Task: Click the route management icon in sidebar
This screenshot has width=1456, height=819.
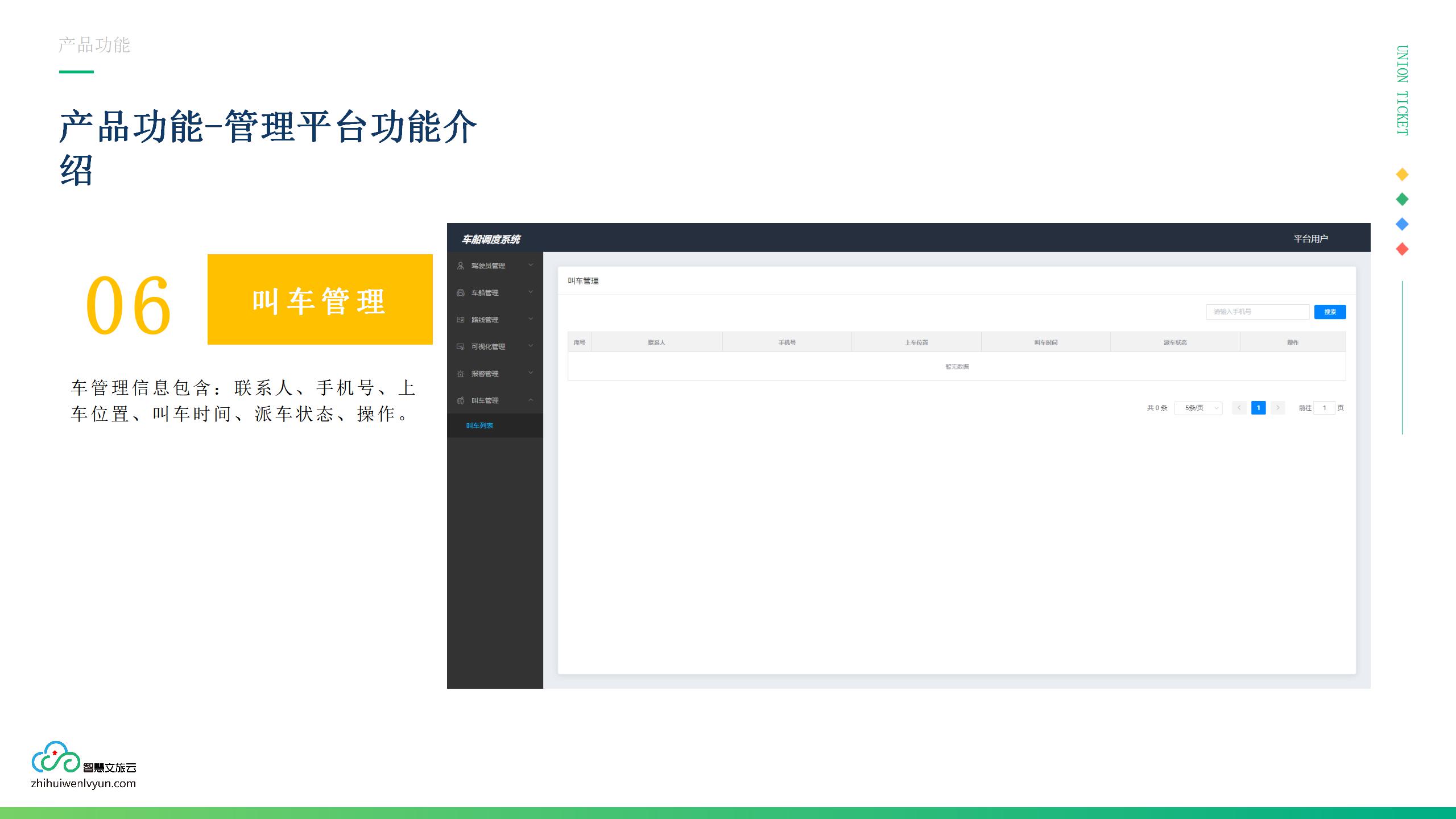Action: (x=461, y=320)
